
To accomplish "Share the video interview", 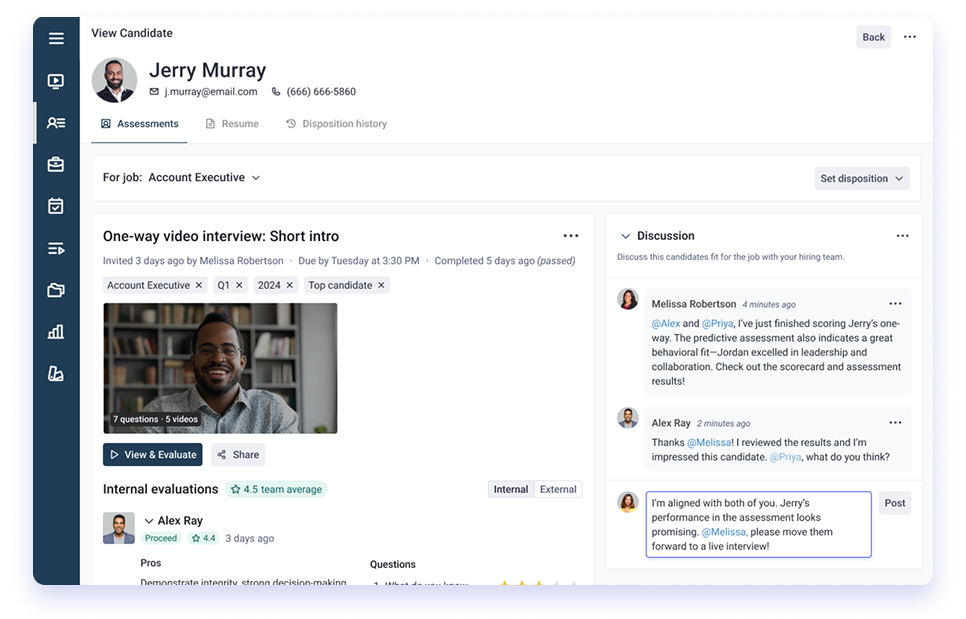I will (238, 455).
